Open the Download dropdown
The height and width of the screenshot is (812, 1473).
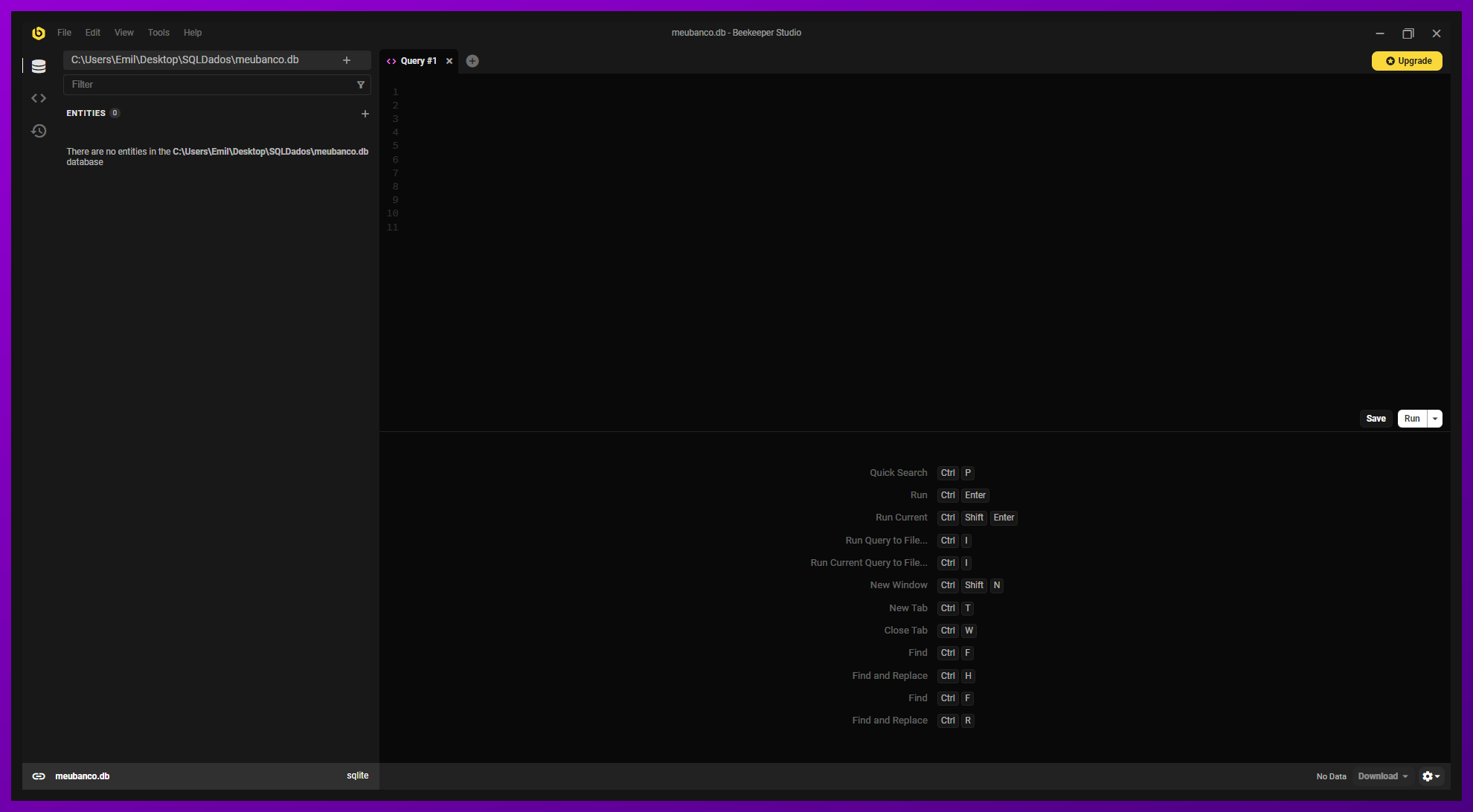1383,776
